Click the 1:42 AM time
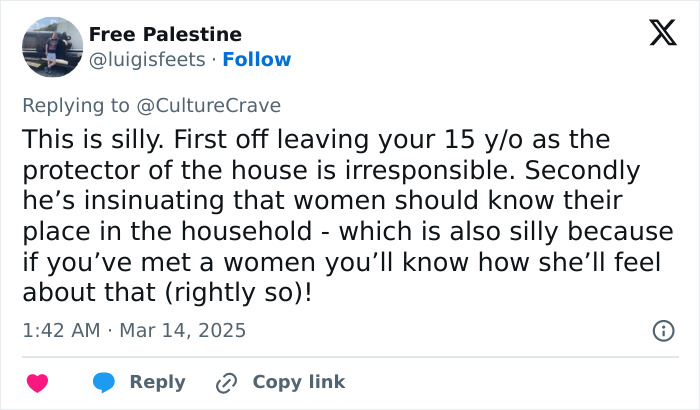This screenshot has width=700, height=410. (x=59, y=330)
